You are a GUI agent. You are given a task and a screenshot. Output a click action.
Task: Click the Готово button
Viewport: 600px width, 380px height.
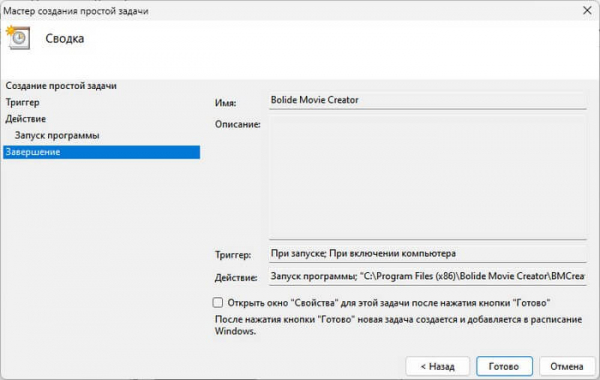[x=504, y=366]
